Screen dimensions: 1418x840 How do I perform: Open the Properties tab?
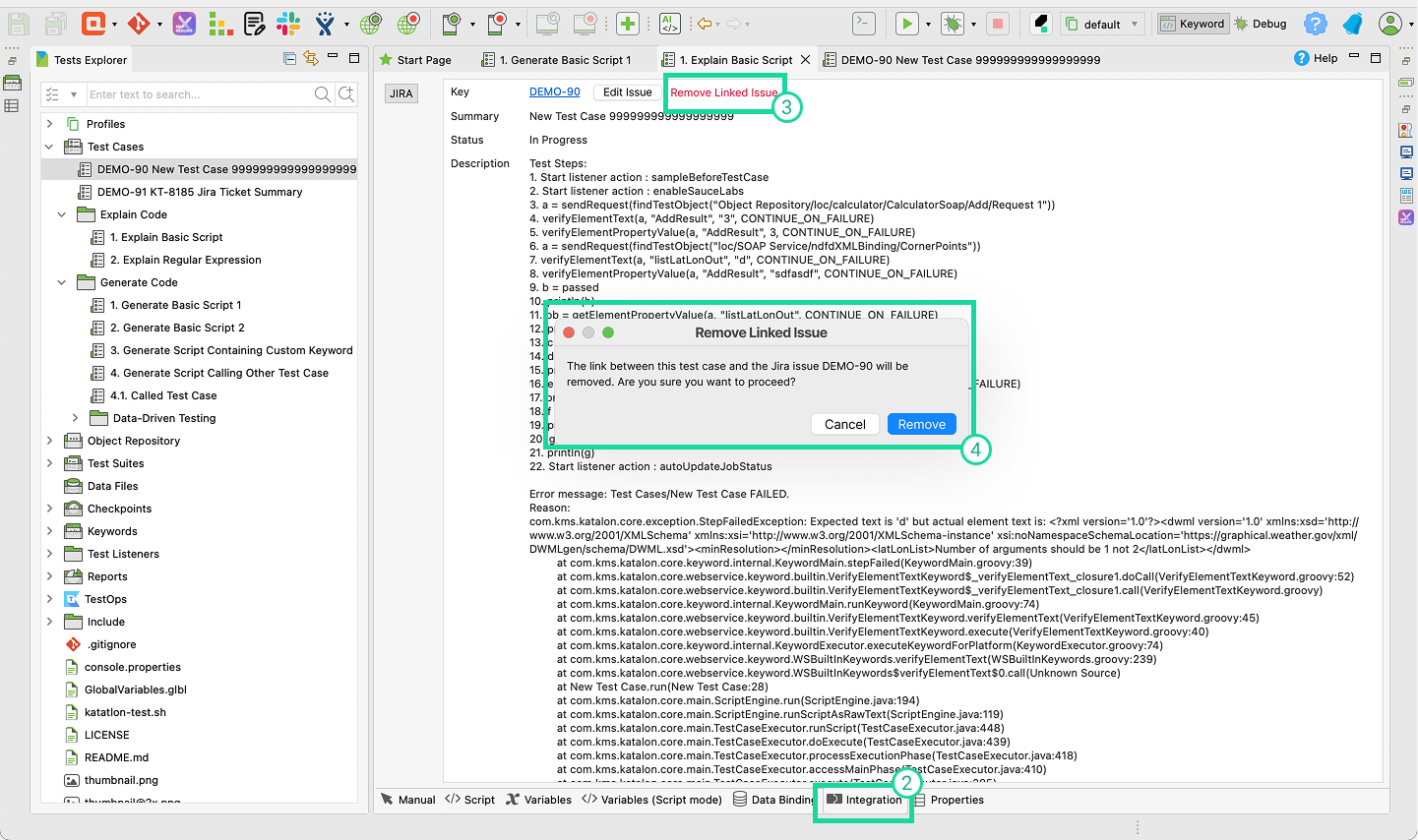click(x=949, y=800)
